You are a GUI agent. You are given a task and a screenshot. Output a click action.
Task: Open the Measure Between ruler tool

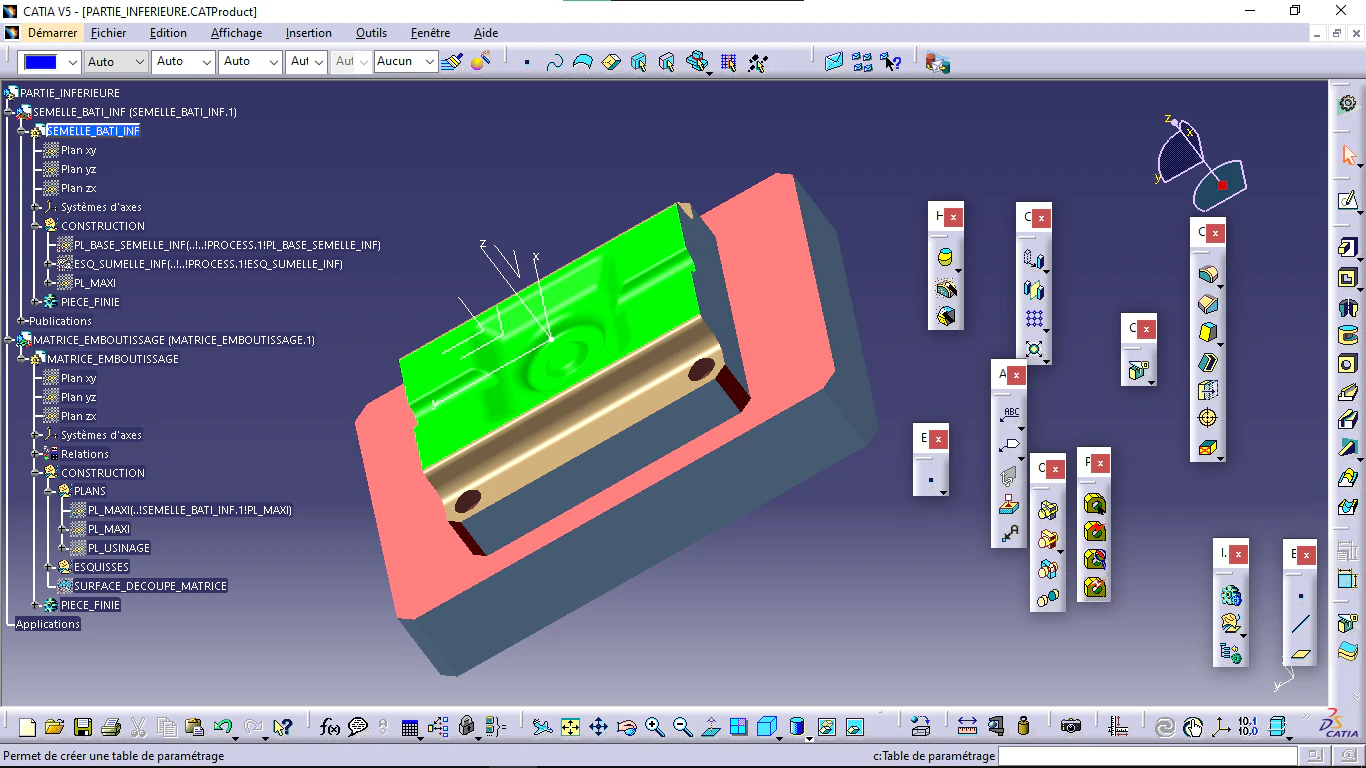tap(967, 727)
